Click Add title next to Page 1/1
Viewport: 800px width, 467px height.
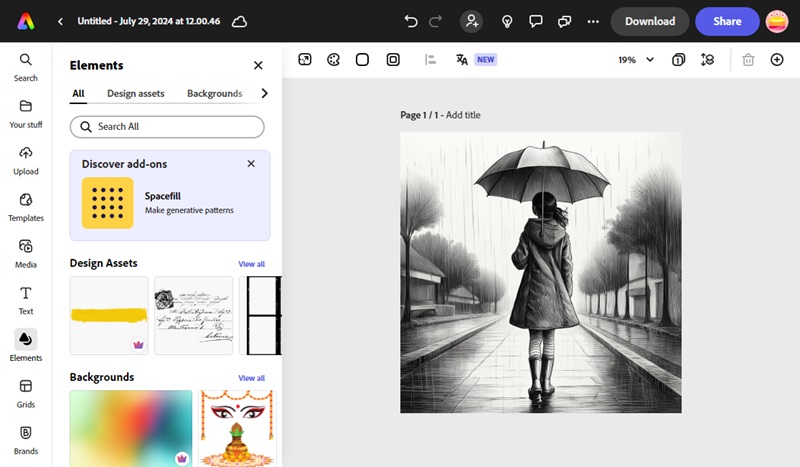pyautogui.click(x=463, y=115)
